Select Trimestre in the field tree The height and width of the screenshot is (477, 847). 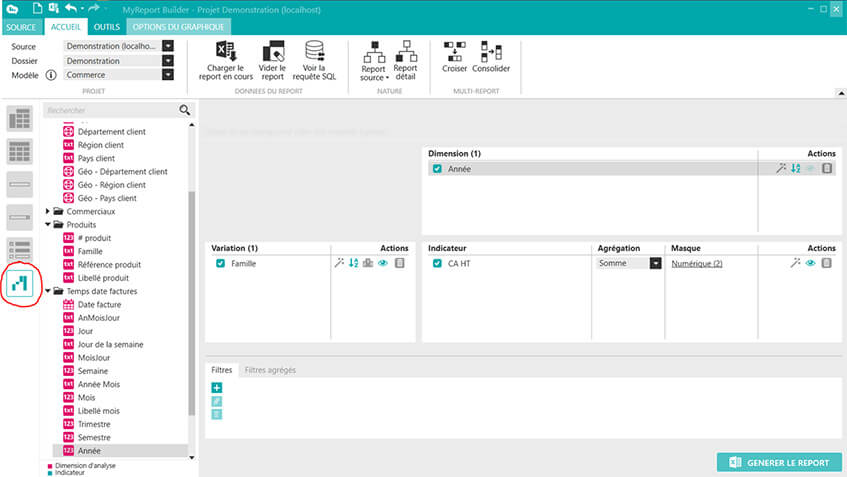coord(94,424)
